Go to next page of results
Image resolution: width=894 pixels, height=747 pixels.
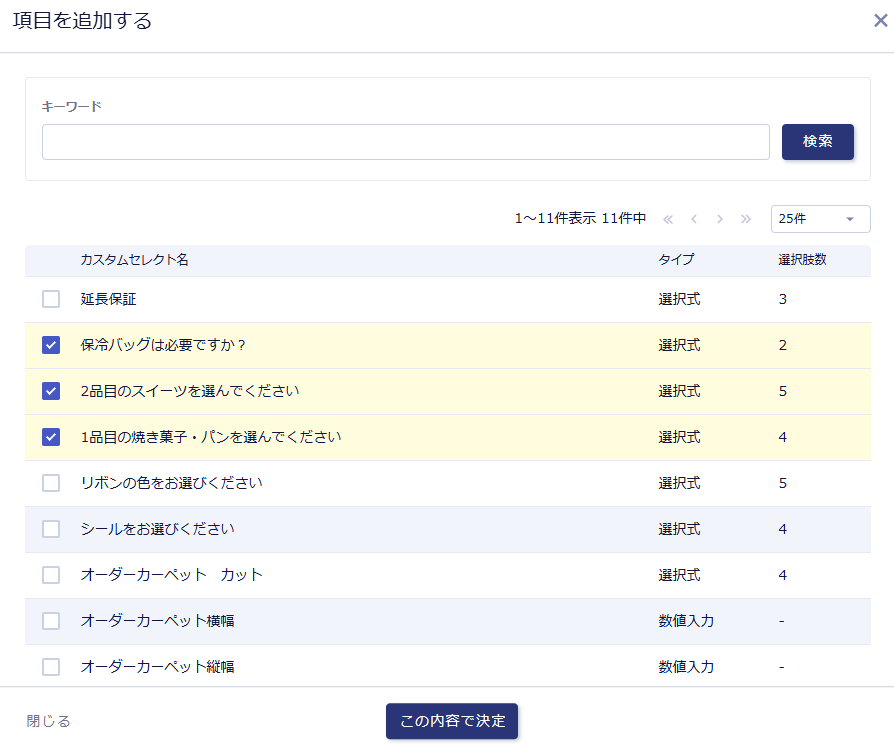pyautogui.click(x=720, y=219)
